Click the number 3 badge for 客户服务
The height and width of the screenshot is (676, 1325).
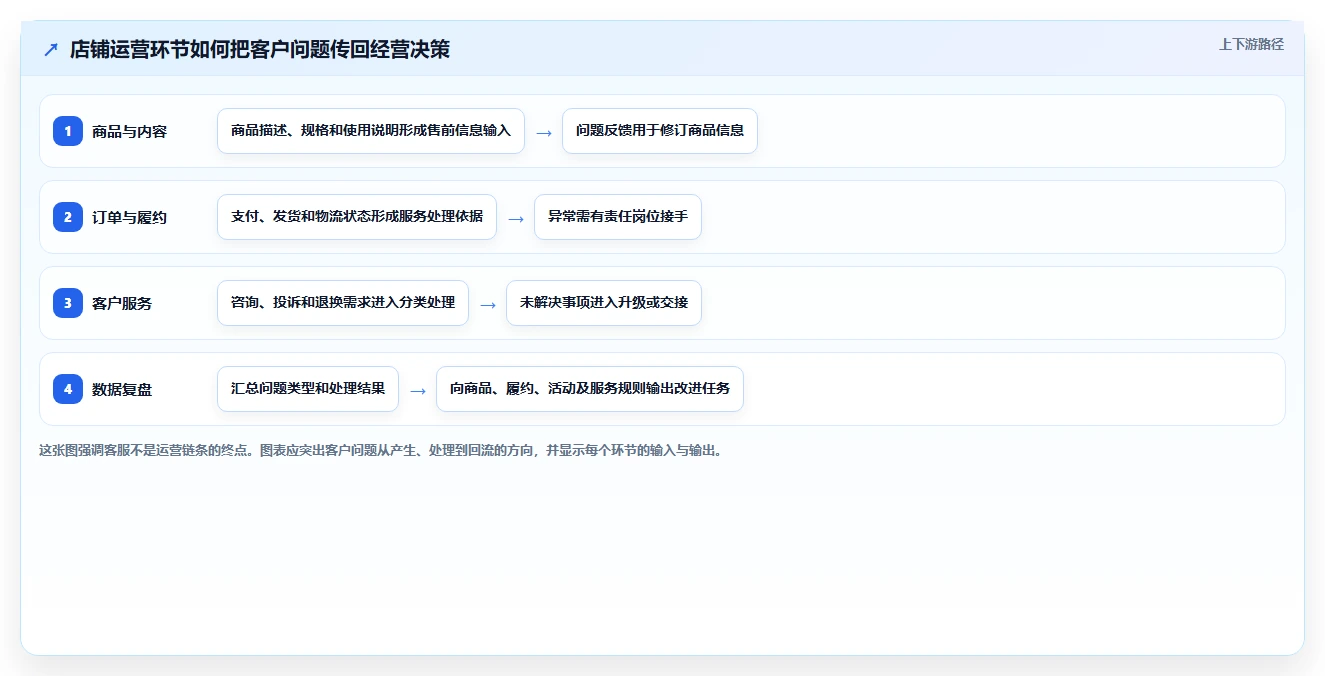pyautogui.click(x=68, y=303)
